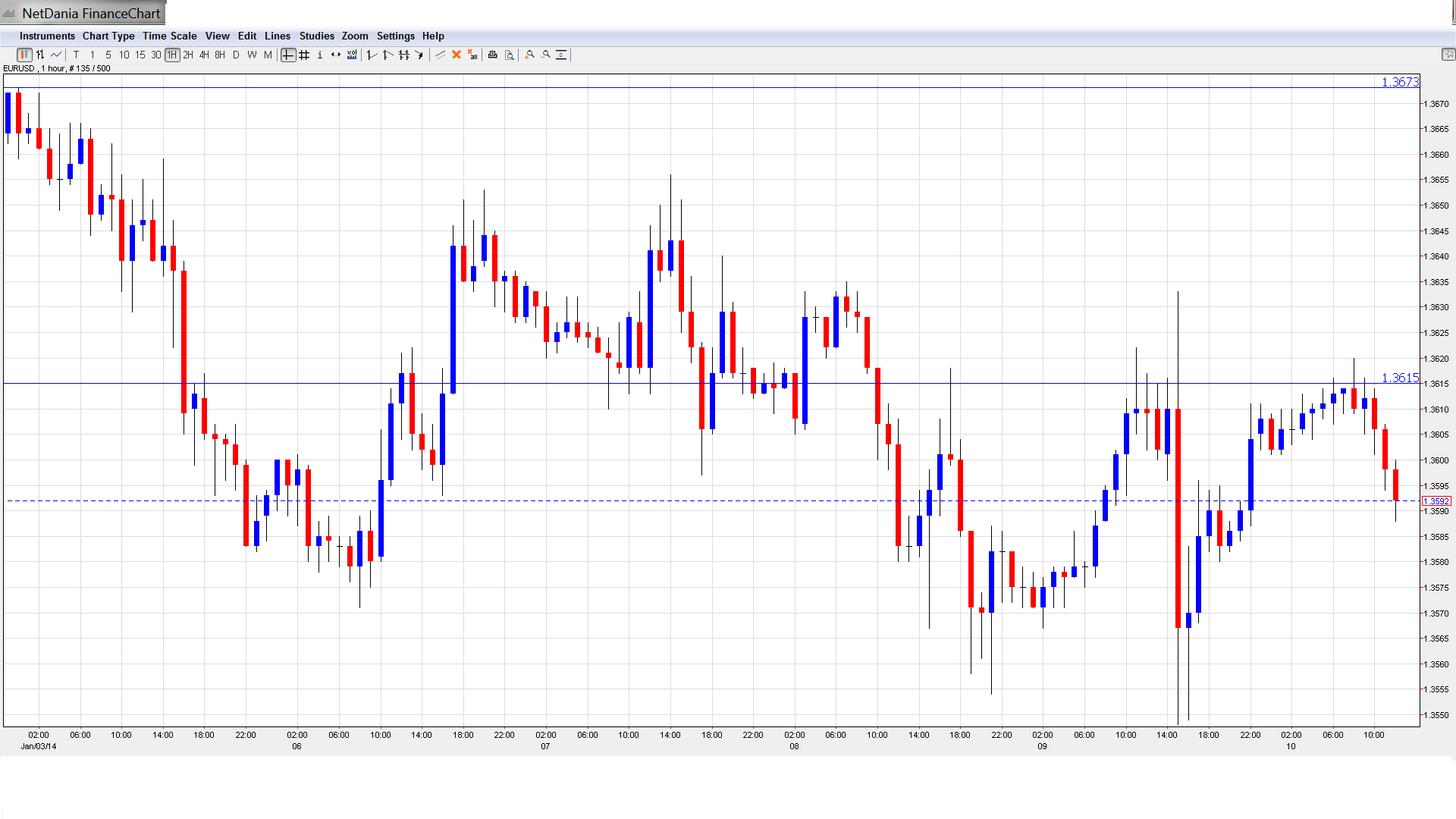Open the Instruments menu

[47, 36]
